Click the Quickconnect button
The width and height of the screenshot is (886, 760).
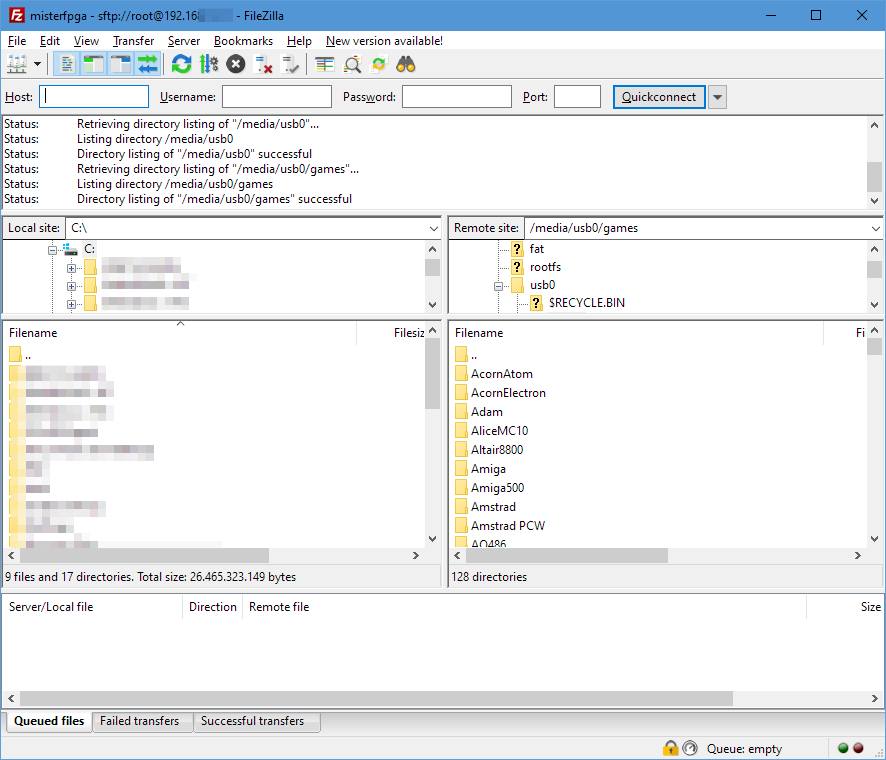659,97
